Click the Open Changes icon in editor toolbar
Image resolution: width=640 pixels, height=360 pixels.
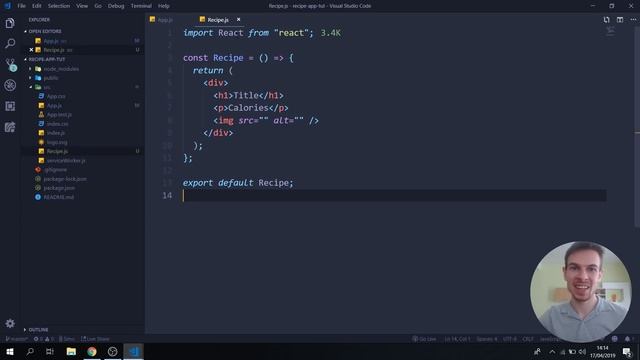[606, 20]
